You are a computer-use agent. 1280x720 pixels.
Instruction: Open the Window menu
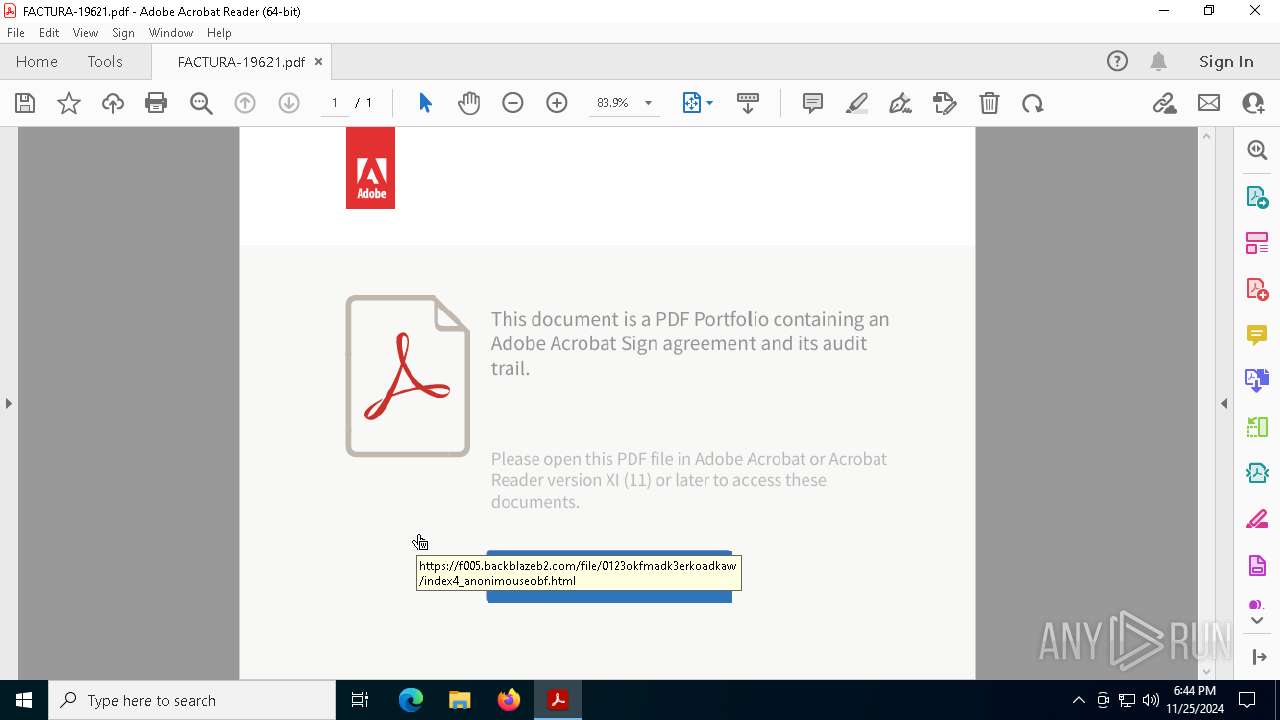(x=171, y=33)
